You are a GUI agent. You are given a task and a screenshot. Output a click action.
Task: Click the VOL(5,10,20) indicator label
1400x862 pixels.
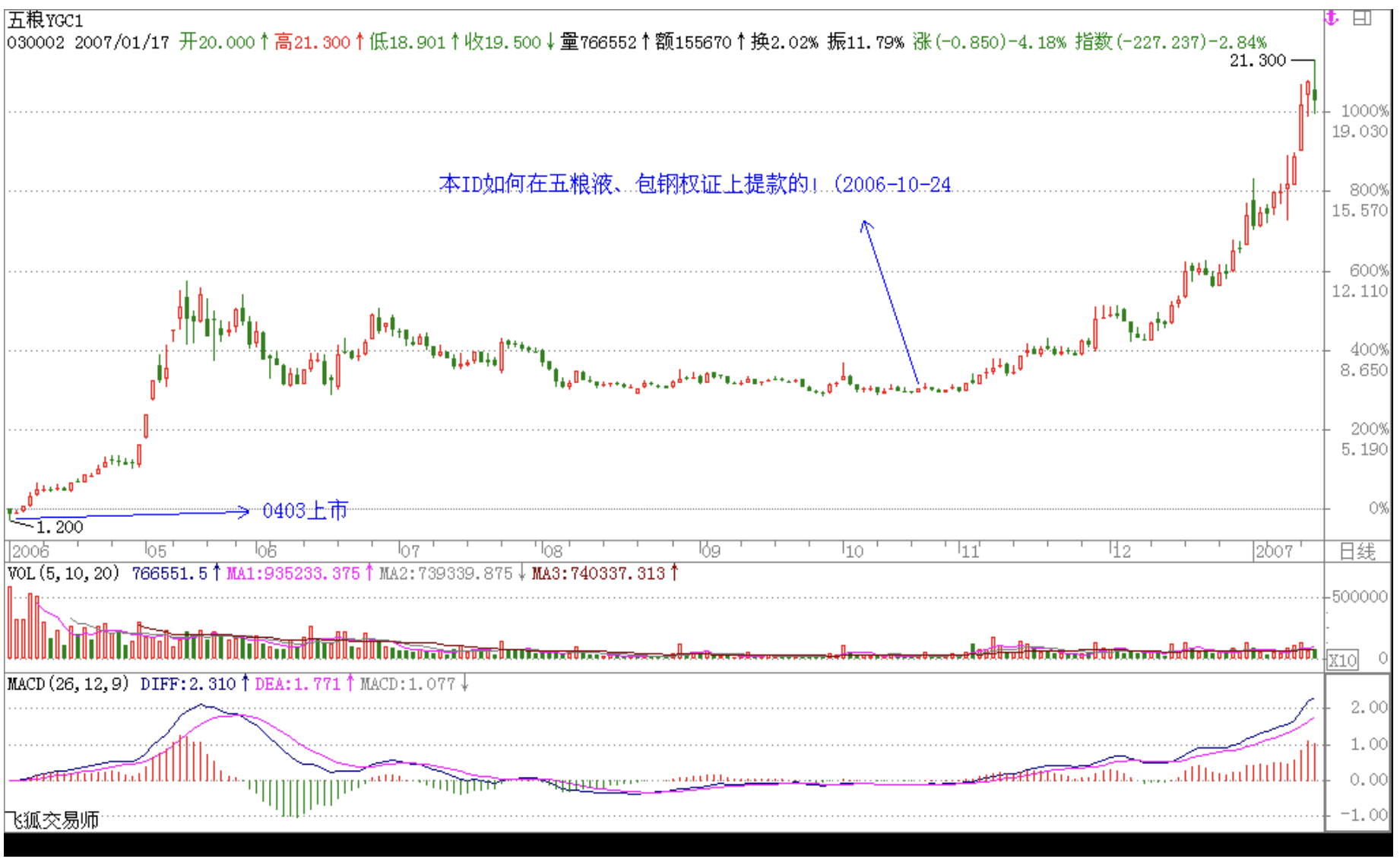pos(64,573)
